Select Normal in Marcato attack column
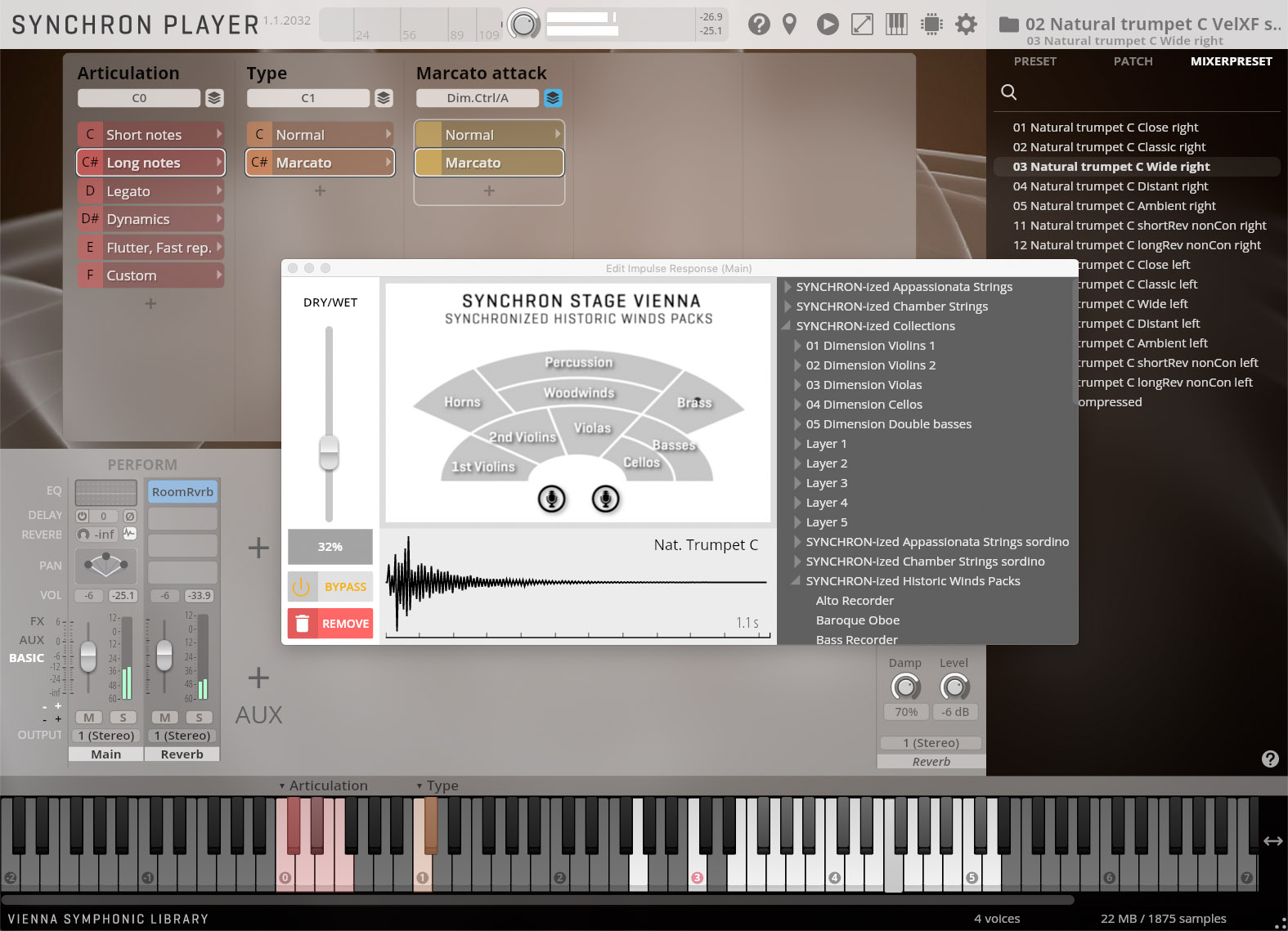The image size is (1288, 931). click(x=489, y=135)
